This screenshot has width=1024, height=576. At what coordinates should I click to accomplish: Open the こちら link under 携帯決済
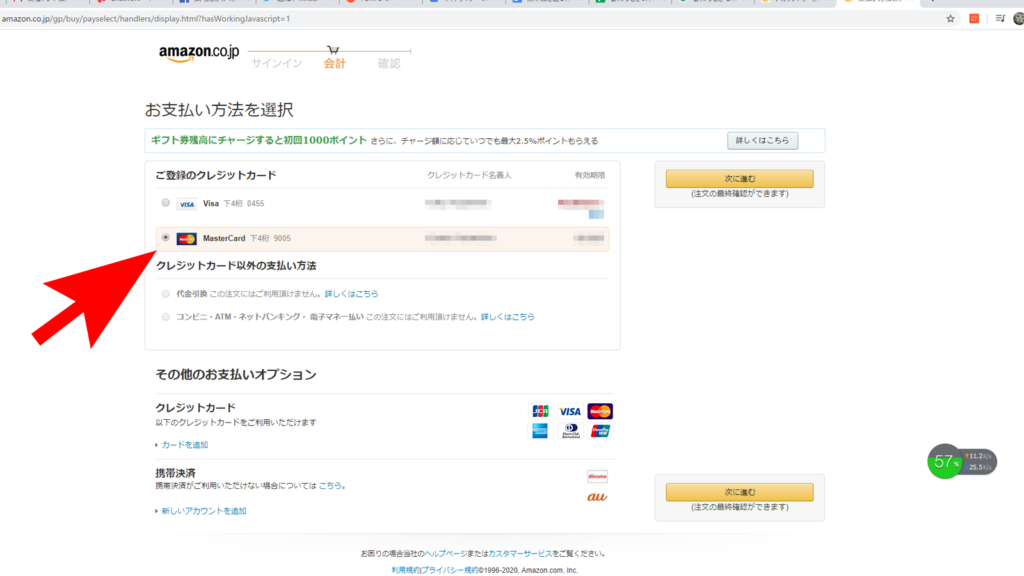click(330, 485)
